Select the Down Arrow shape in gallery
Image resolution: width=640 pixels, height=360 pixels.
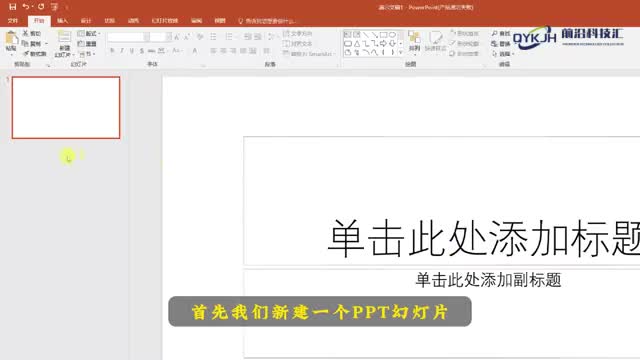click(392, 44)
